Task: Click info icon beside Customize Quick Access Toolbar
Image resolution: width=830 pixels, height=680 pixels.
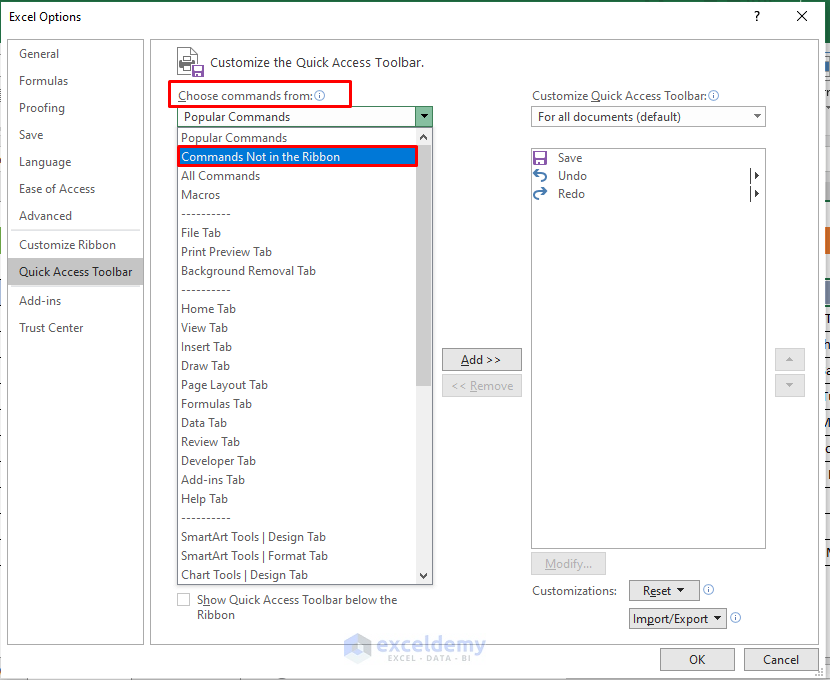Action: (714, 96)
